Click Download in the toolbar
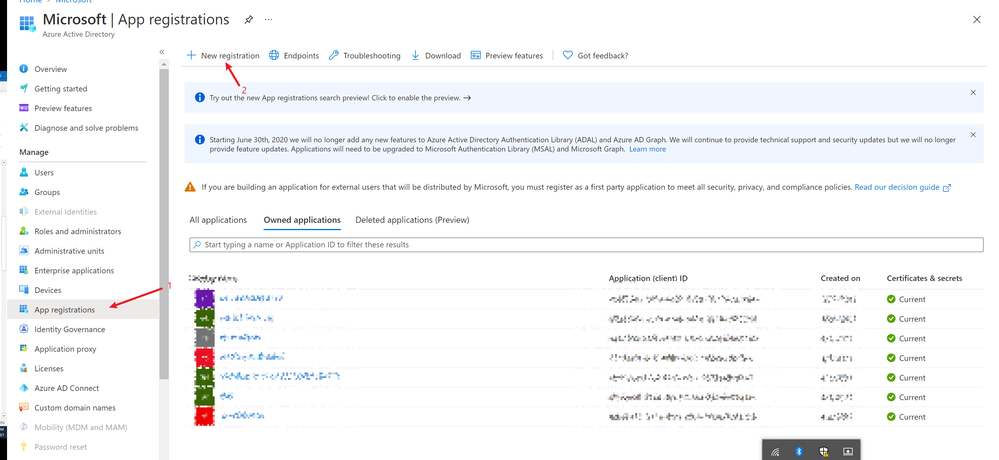 [x=436, y=55]
